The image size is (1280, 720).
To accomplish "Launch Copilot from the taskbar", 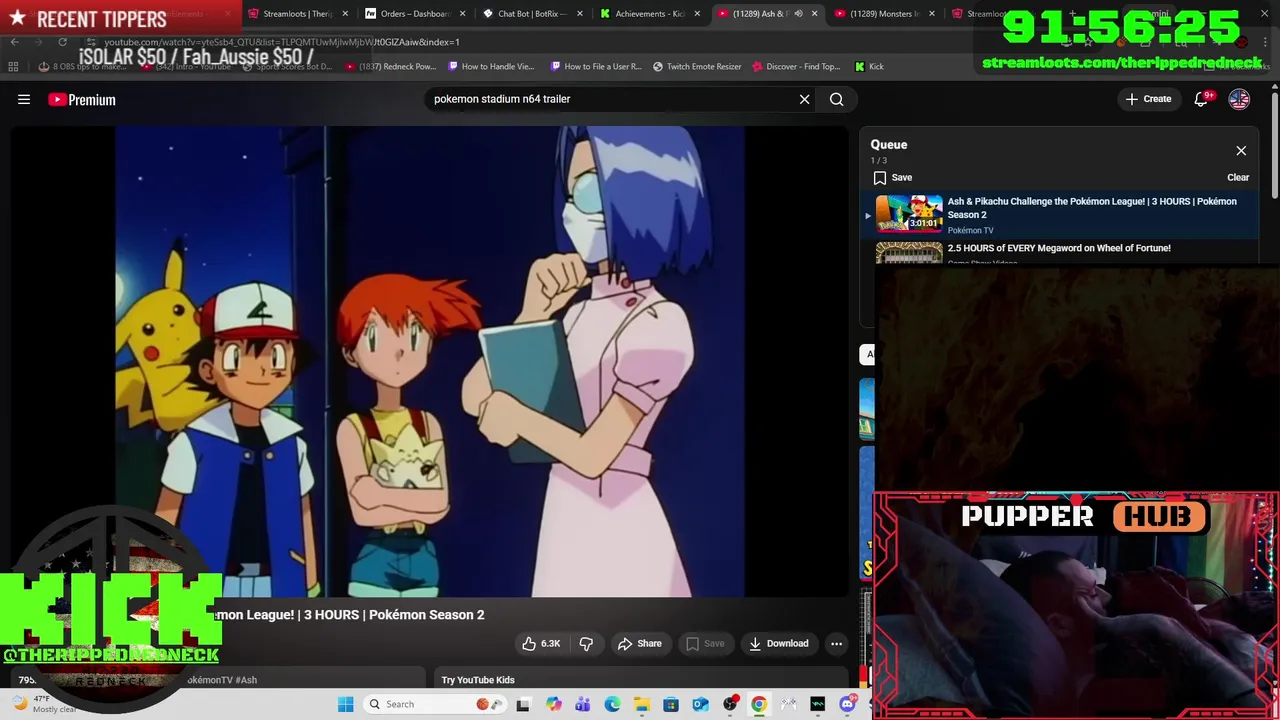I will click(x=554, y=704).
